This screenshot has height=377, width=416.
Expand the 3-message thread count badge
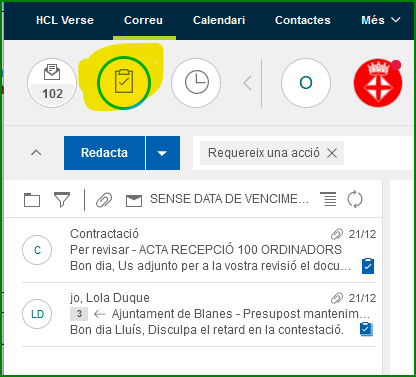[x=79, y=314]
